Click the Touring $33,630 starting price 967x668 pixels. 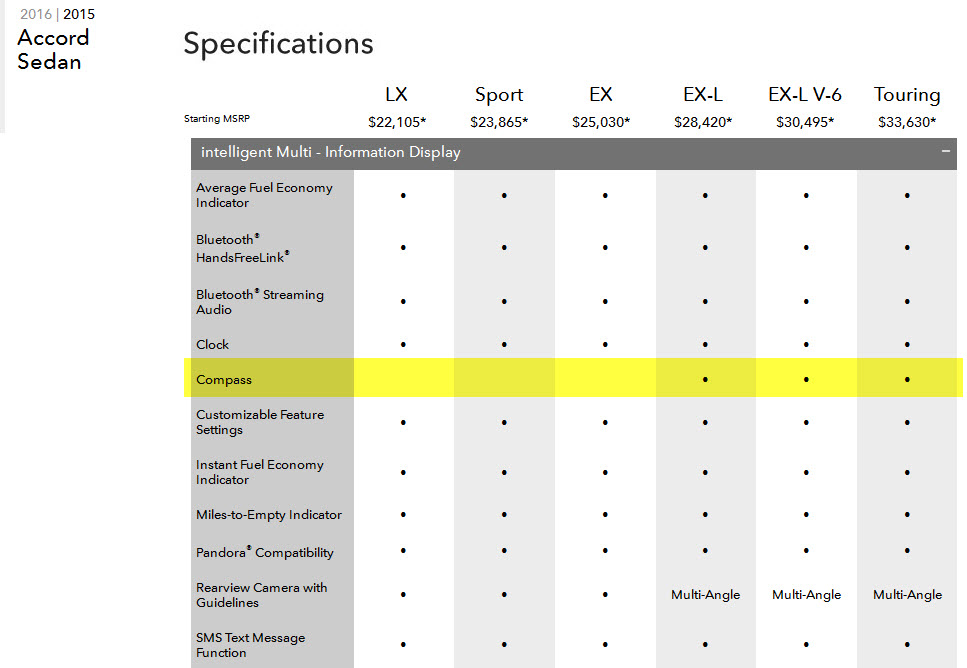pos(907,122)
